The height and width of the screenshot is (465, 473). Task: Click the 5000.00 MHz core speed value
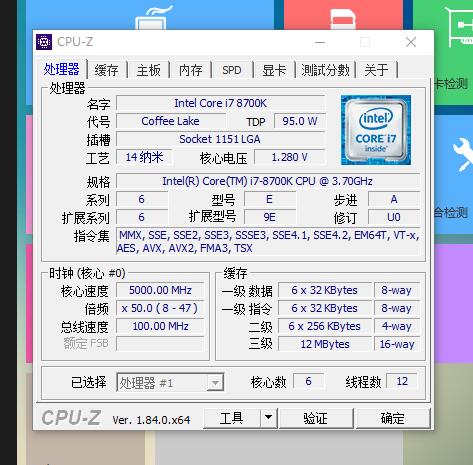point(160,290)
